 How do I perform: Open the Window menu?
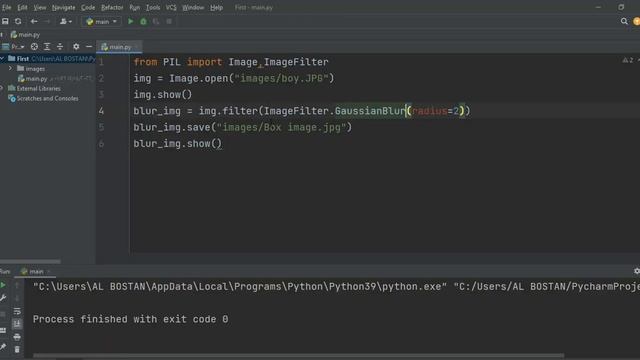pos(193,7)
